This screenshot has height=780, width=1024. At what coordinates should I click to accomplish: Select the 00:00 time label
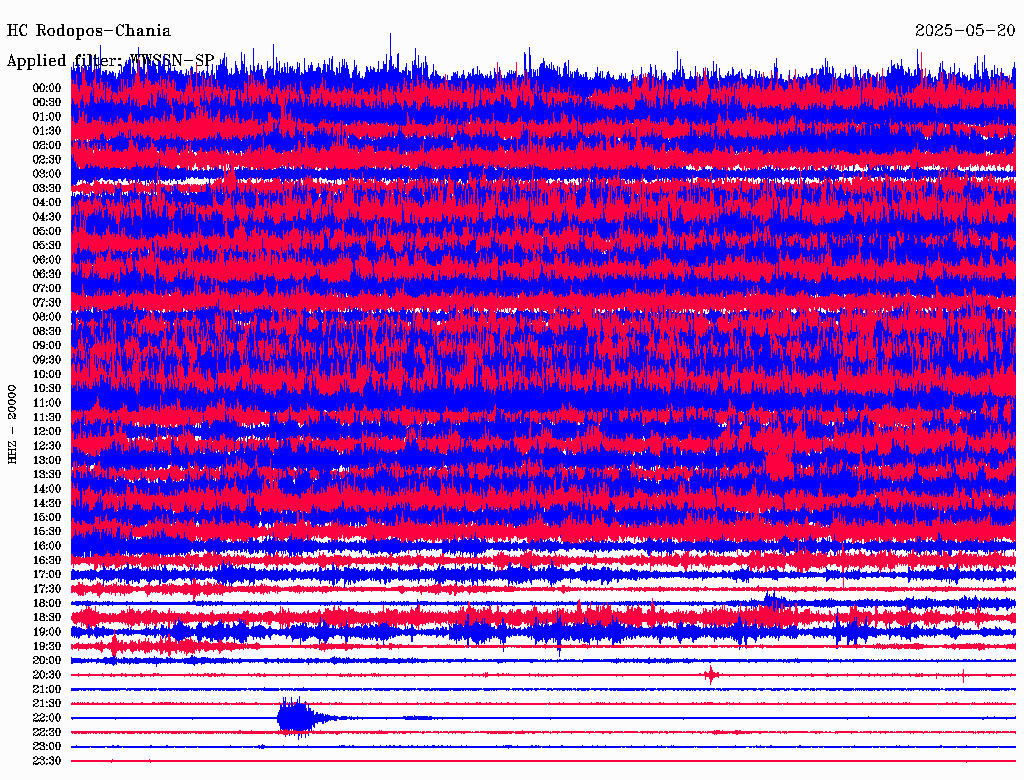pyautogui.click(x=47, y=88)
